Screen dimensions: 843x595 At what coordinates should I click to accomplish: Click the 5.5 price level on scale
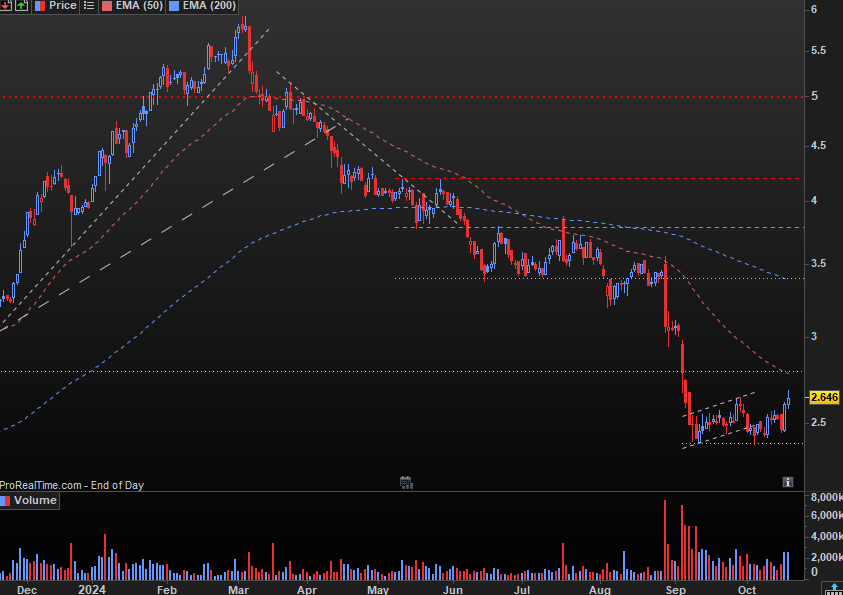point(819,51)
